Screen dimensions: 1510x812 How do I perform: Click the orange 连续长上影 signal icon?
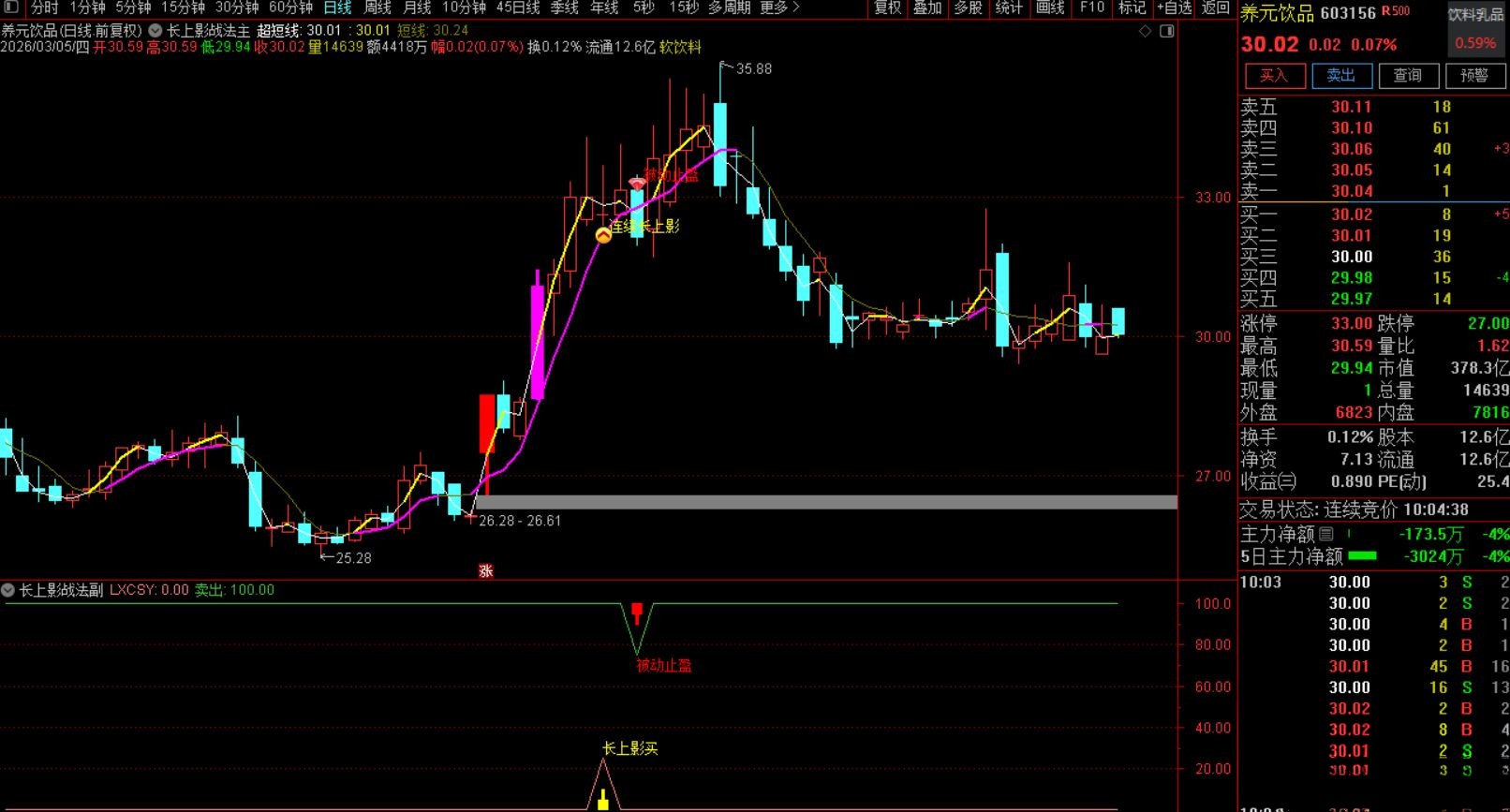click(603, 235)
